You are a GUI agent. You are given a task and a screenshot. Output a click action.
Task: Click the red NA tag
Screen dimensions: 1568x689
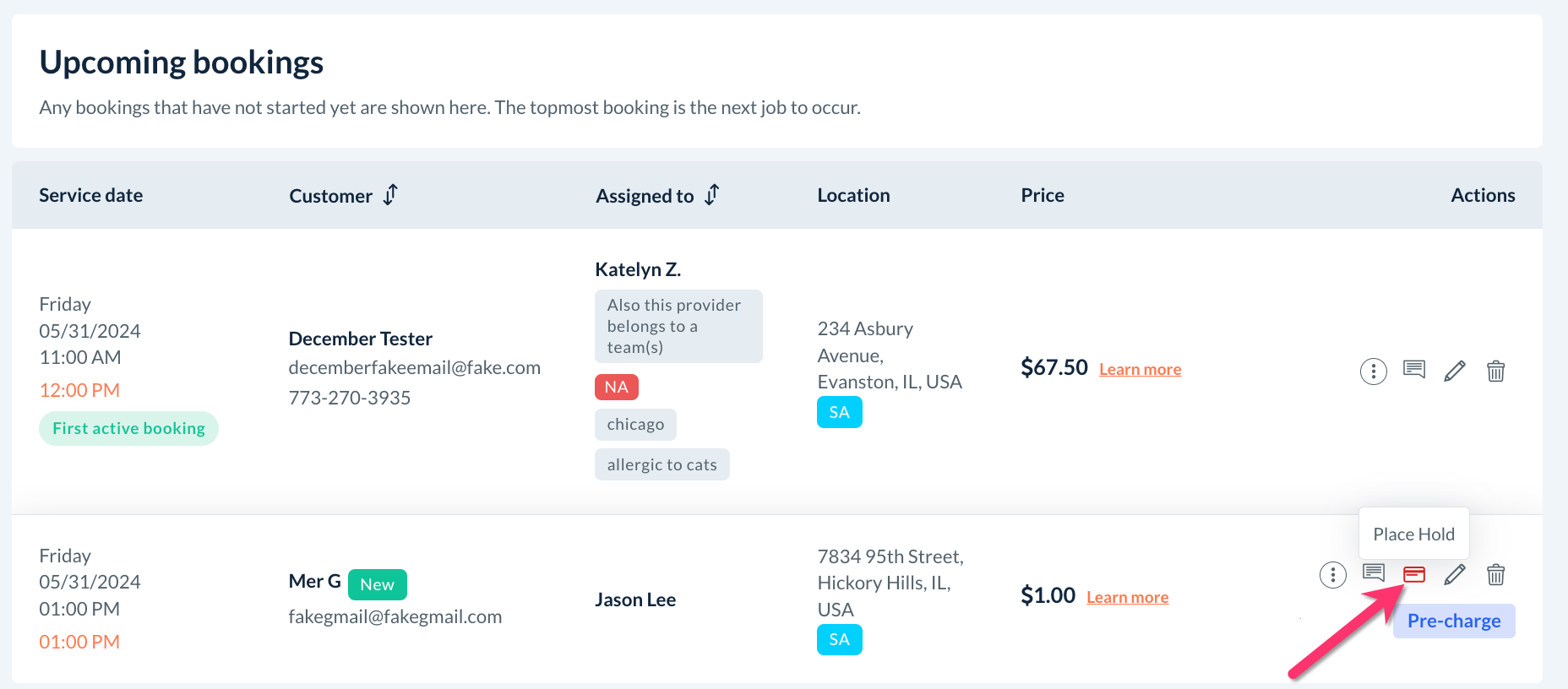[x=616, y=387]
